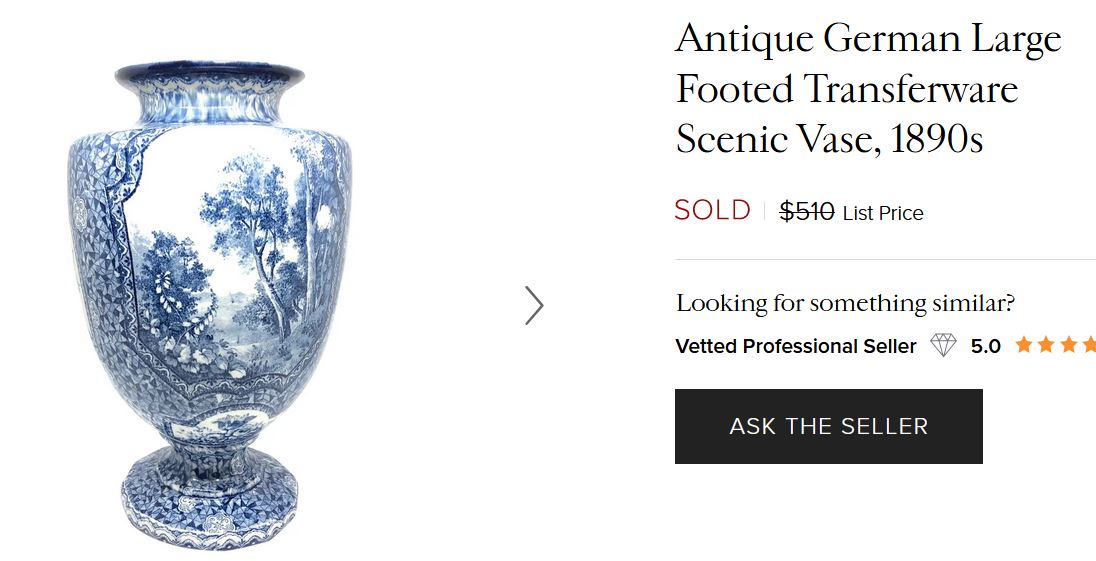This screenshot has height=561, width=1096.
Task: Select the second orange rating star
Action: [x=1047, y=346]
